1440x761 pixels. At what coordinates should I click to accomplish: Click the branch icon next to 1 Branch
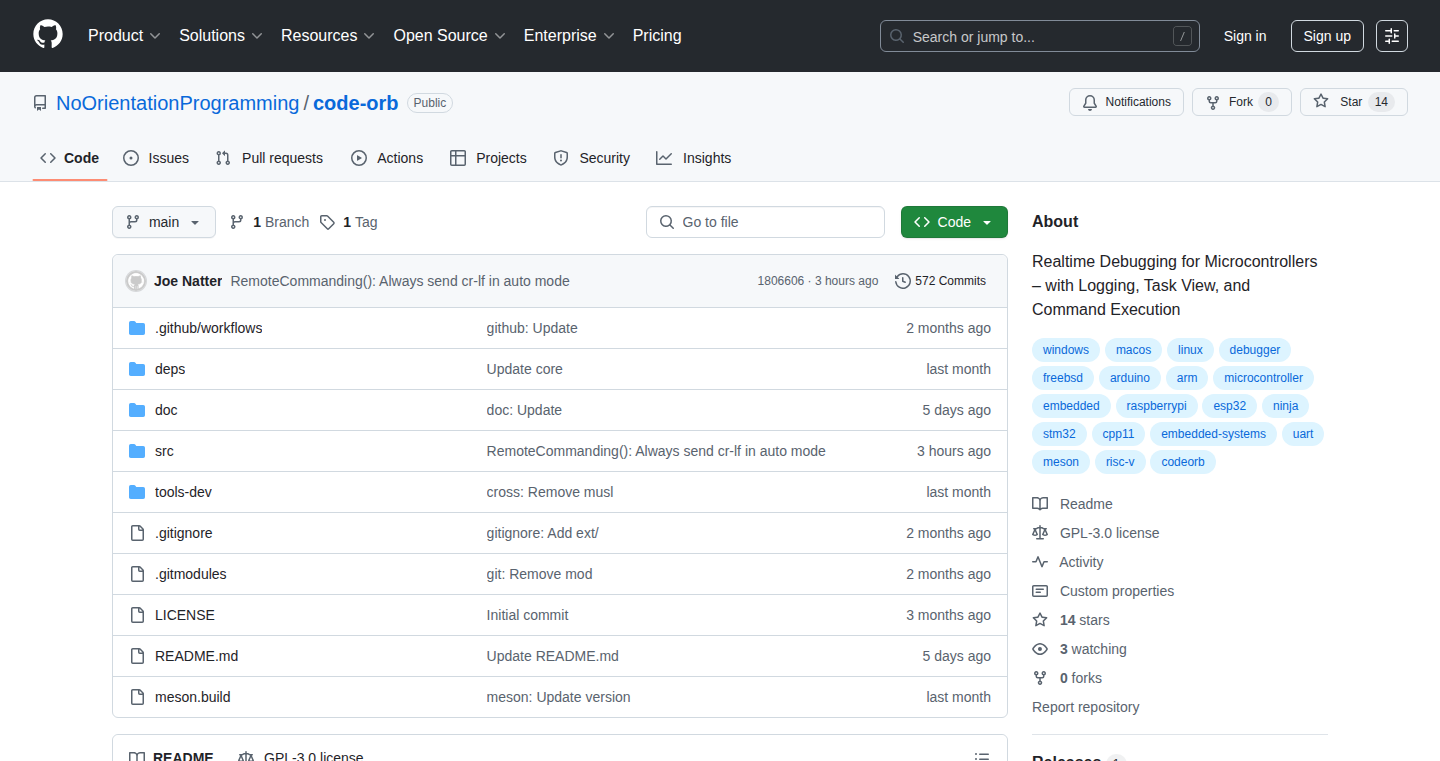pos(237,222)
